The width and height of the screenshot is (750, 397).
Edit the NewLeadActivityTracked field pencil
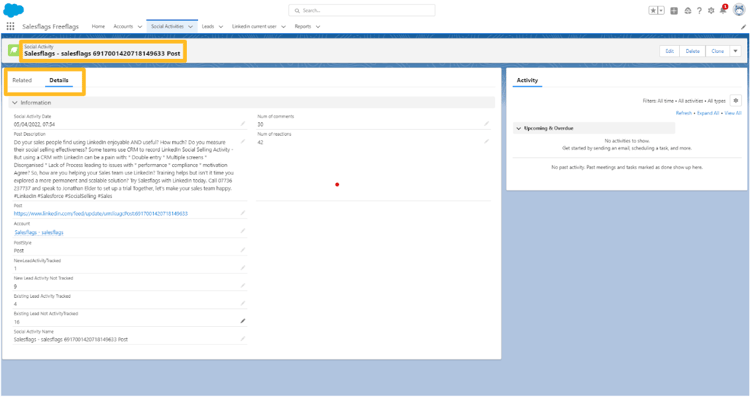point(243,267)
